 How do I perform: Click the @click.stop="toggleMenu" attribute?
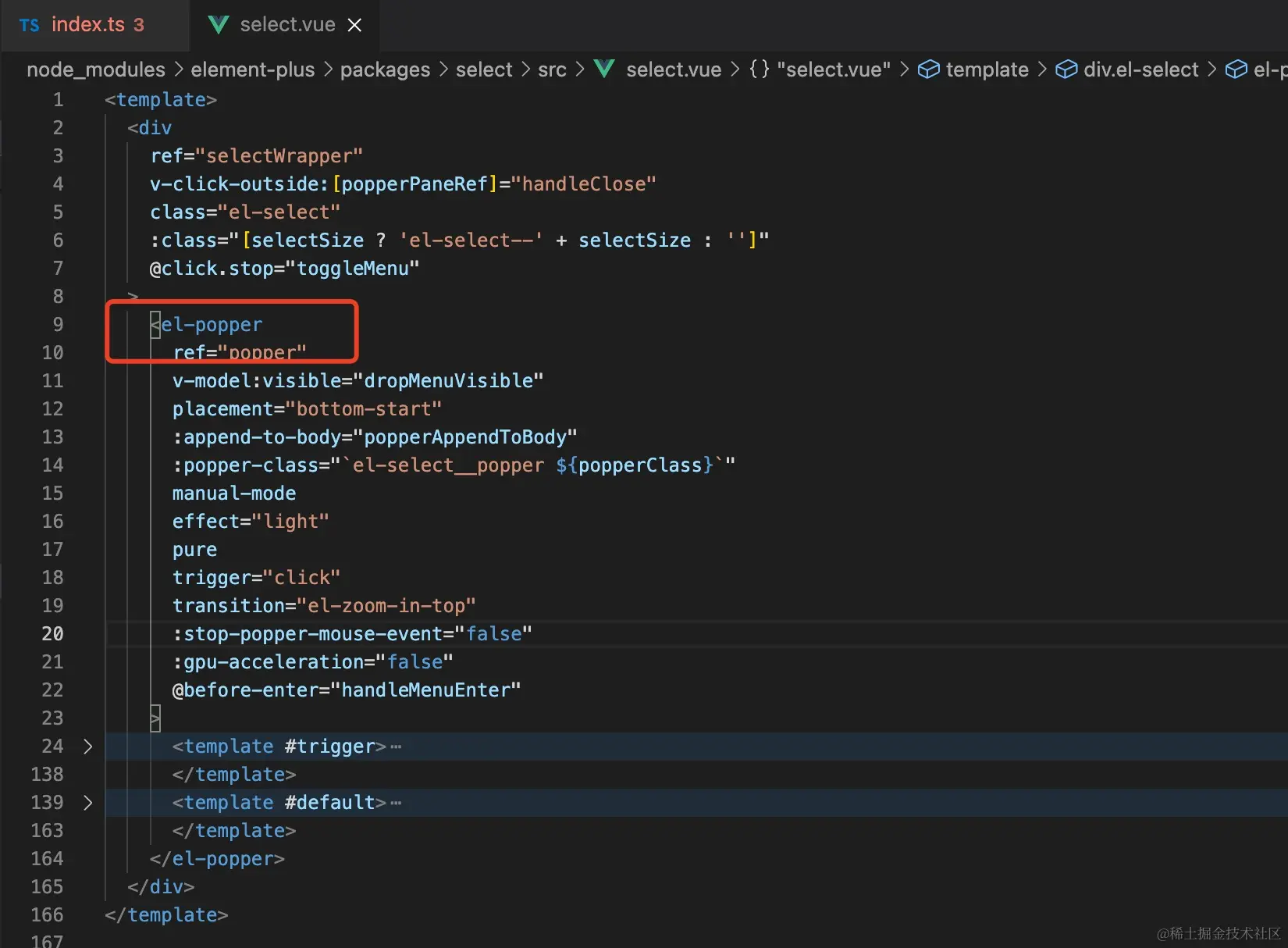[x=284, y=269]
